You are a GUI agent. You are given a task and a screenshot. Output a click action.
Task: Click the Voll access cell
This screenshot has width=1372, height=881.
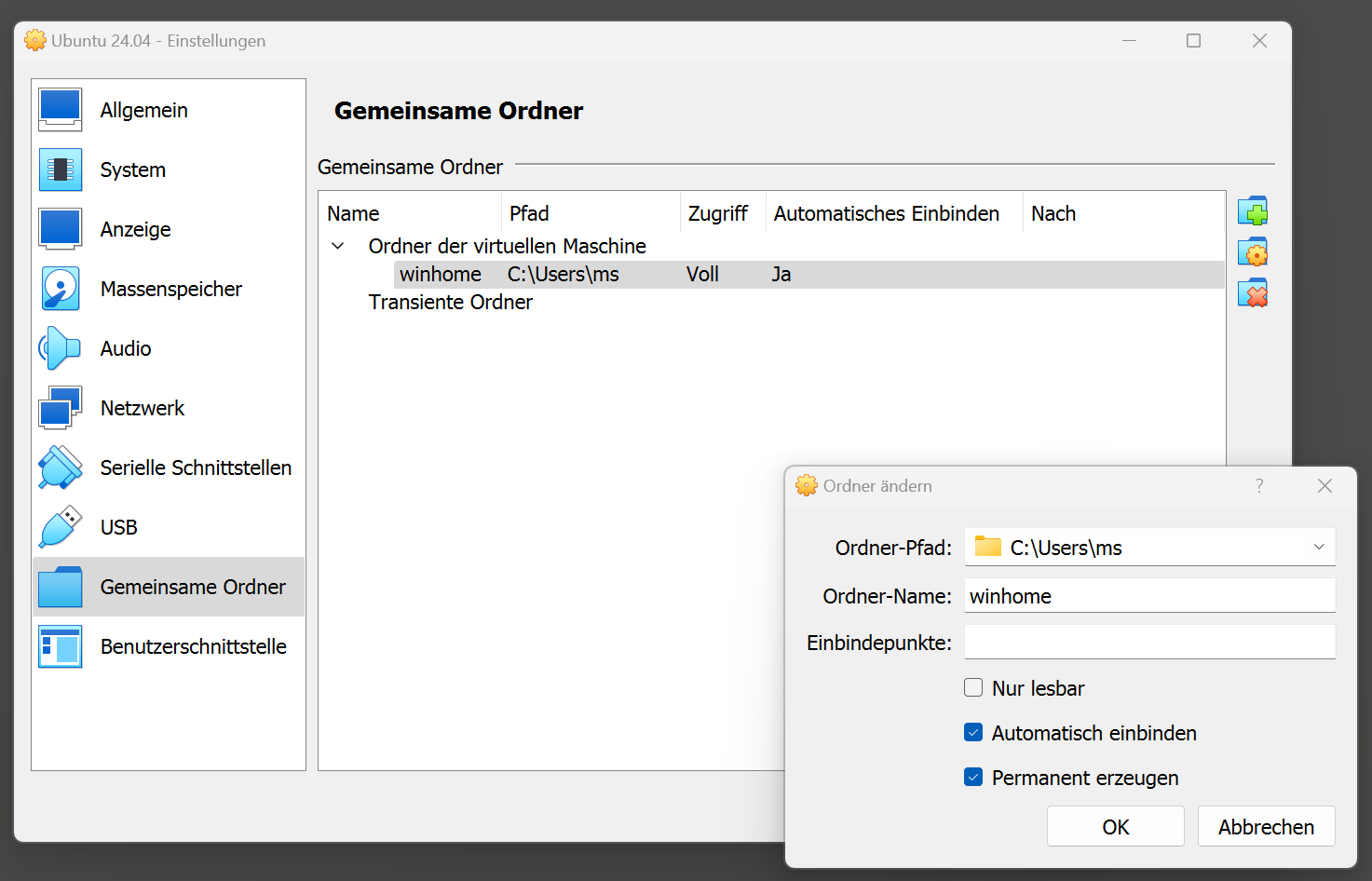click(702, 274)
